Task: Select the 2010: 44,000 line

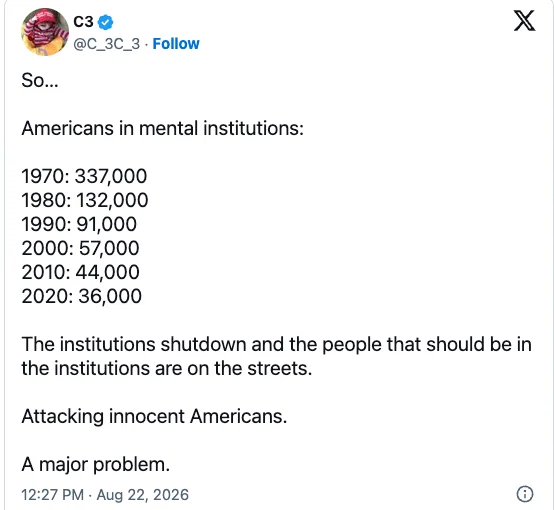Action: tap(80, 272)
